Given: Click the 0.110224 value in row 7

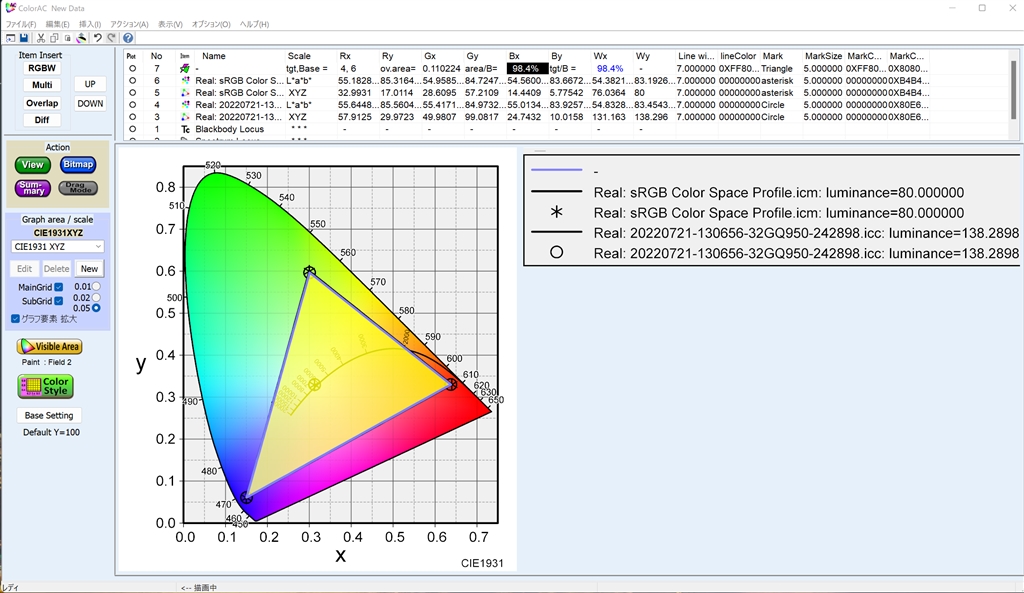Looking at the screenshot, I should (x=441, y=69).
